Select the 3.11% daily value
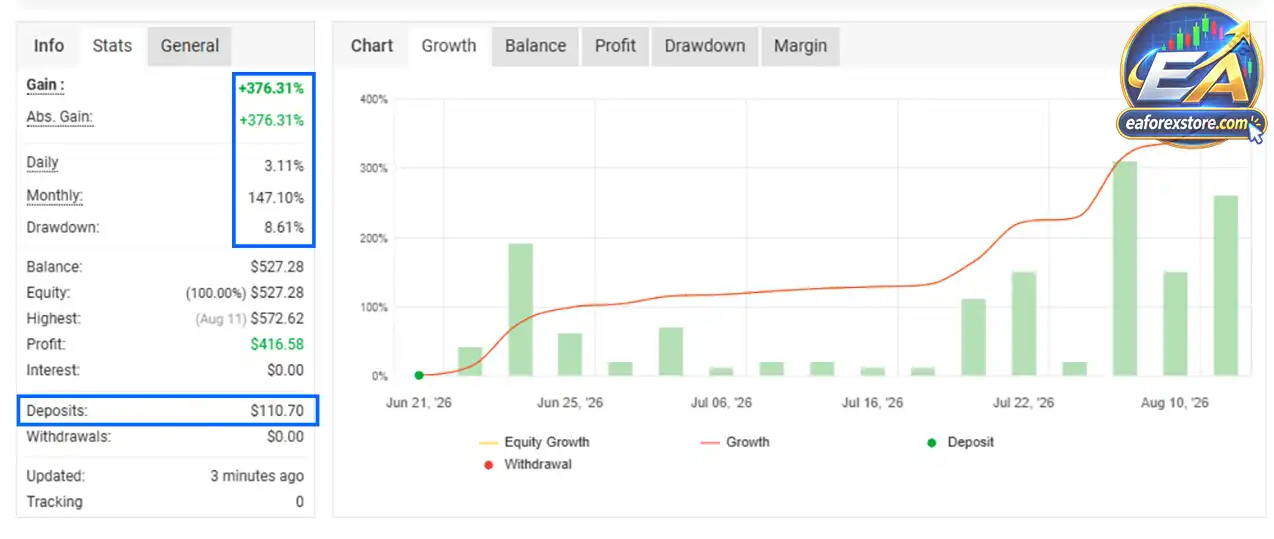1274x539 pixels. (x=283, y=164)
